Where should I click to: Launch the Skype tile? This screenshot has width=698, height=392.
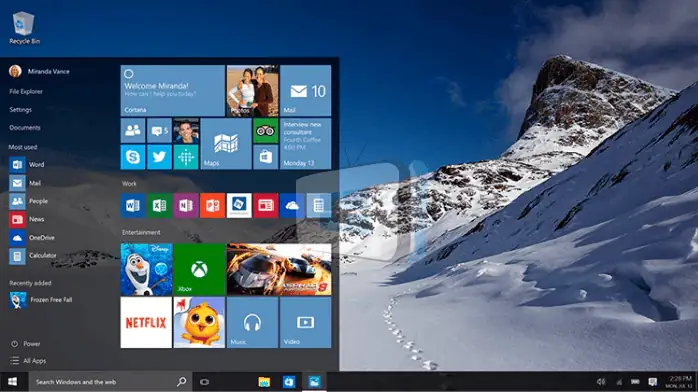[x=133, y=157]
